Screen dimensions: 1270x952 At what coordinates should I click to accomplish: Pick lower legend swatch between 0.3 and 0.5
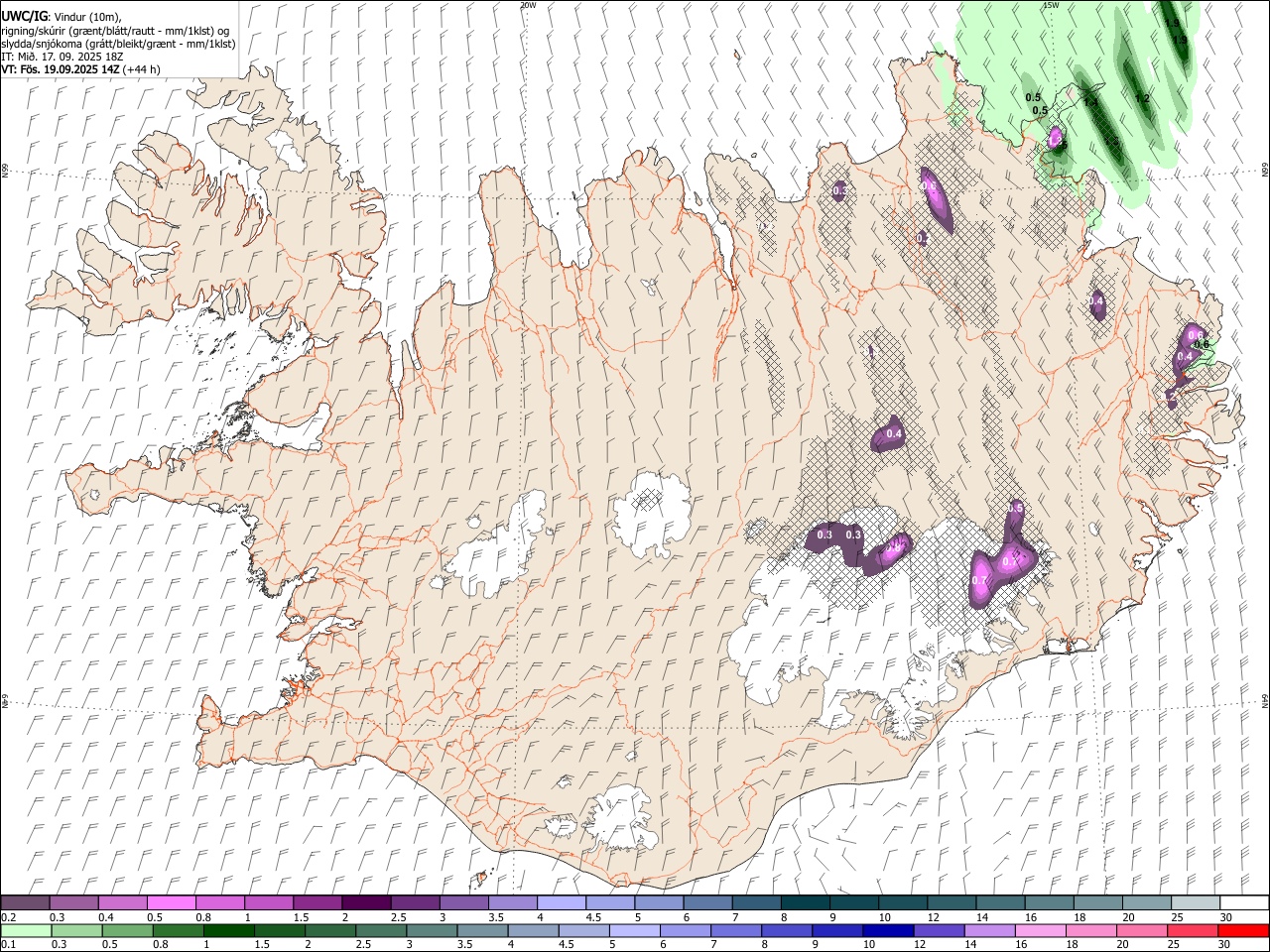[76, 931]
